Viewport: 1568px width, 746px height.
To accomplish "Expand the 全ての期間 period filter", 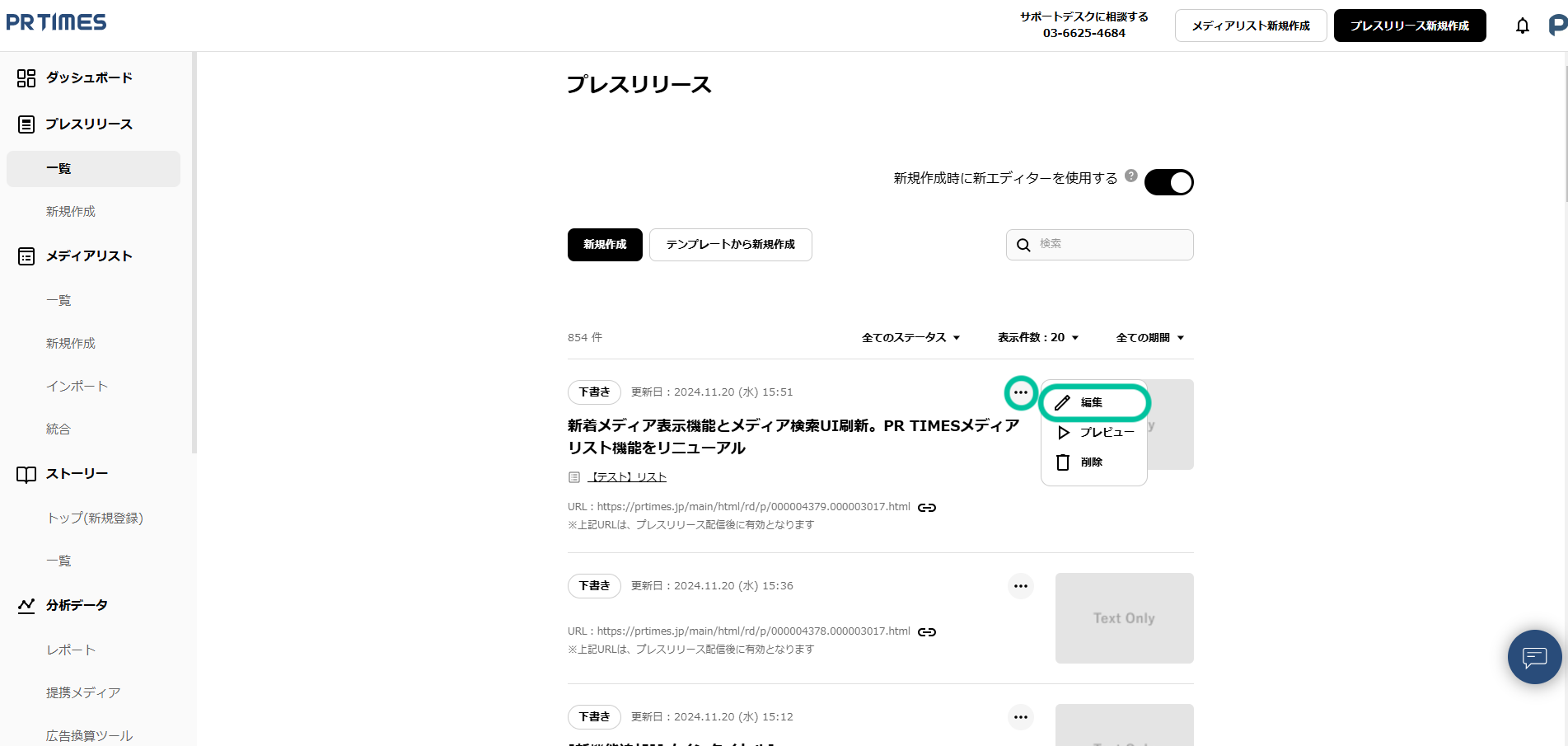I will 1149,338.
